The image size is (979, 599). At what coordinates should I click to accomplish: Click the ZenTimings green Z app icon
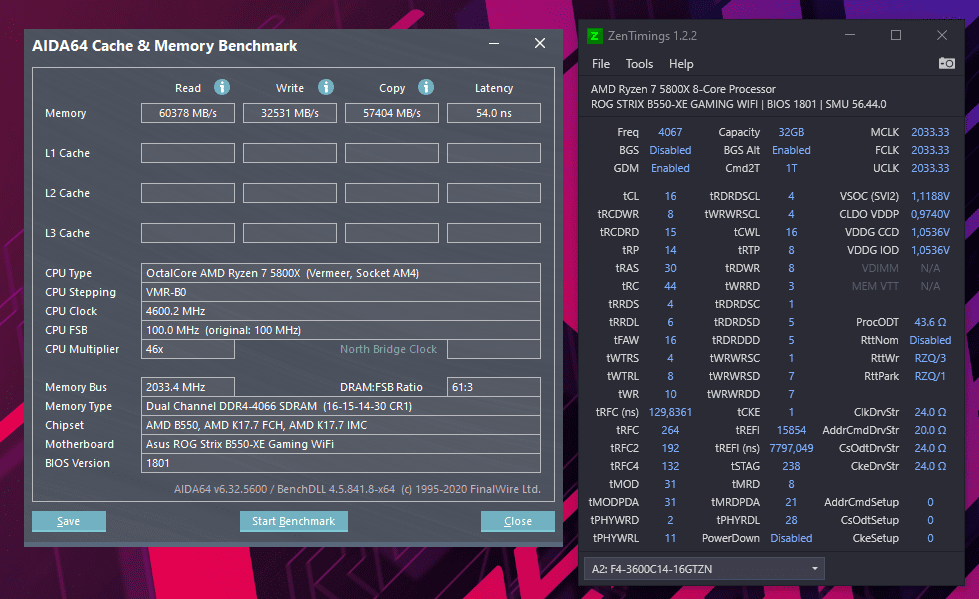[x=594, y=36]
